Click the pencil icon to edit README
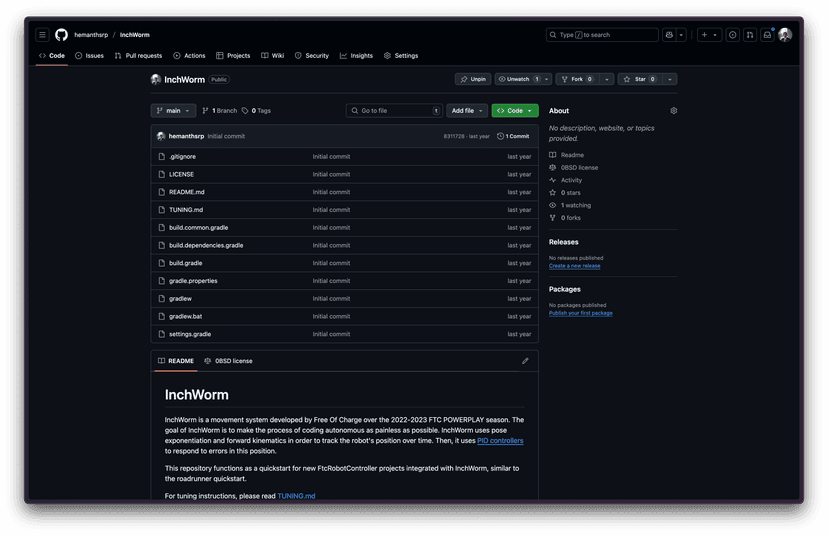This screenshot has height=536, width=828. pos(525,361)
